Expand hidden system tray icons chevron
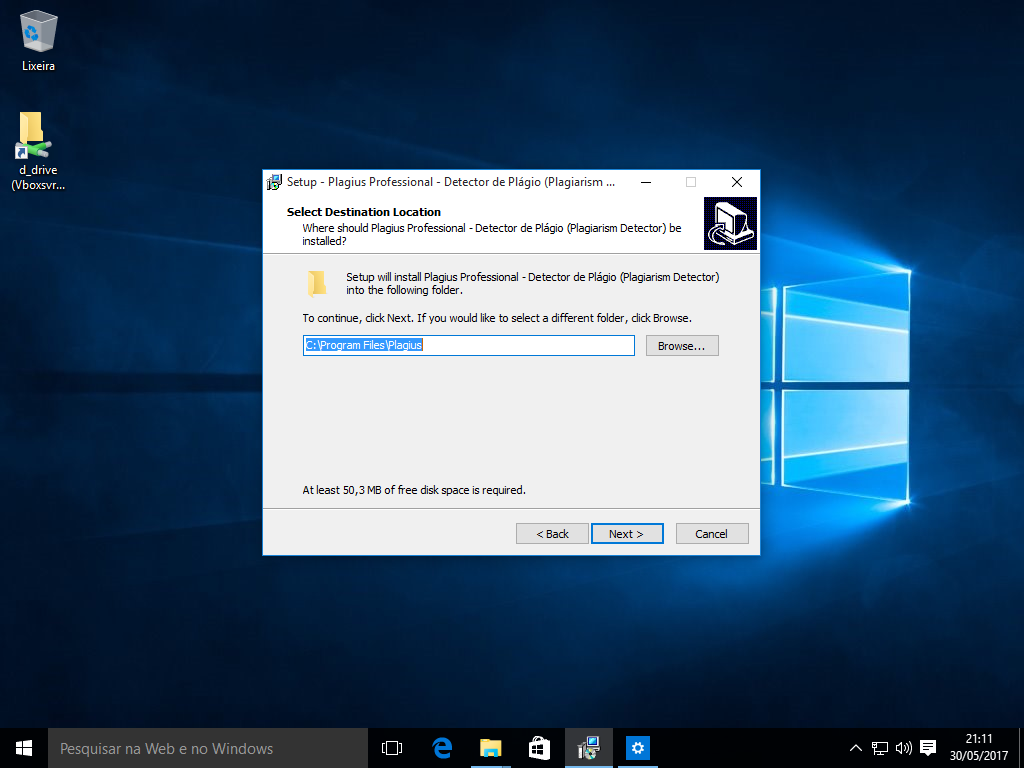Viewport: 1024px width, 768px height. [855, 748]
